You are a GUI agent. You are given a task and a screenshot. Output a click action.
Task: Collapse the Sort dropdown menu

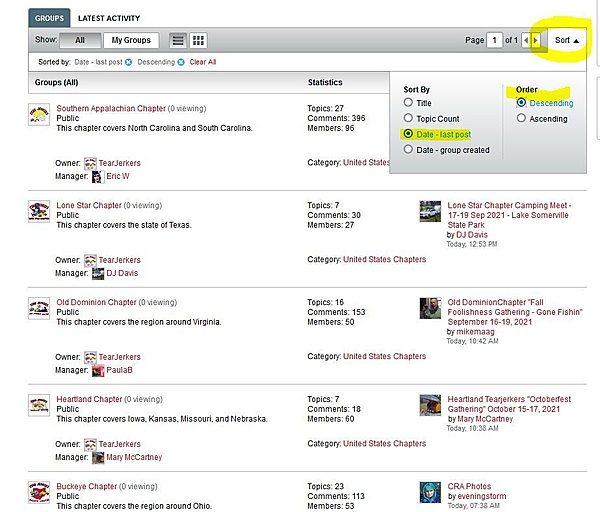pyautogui.click(x=567, y=40)
